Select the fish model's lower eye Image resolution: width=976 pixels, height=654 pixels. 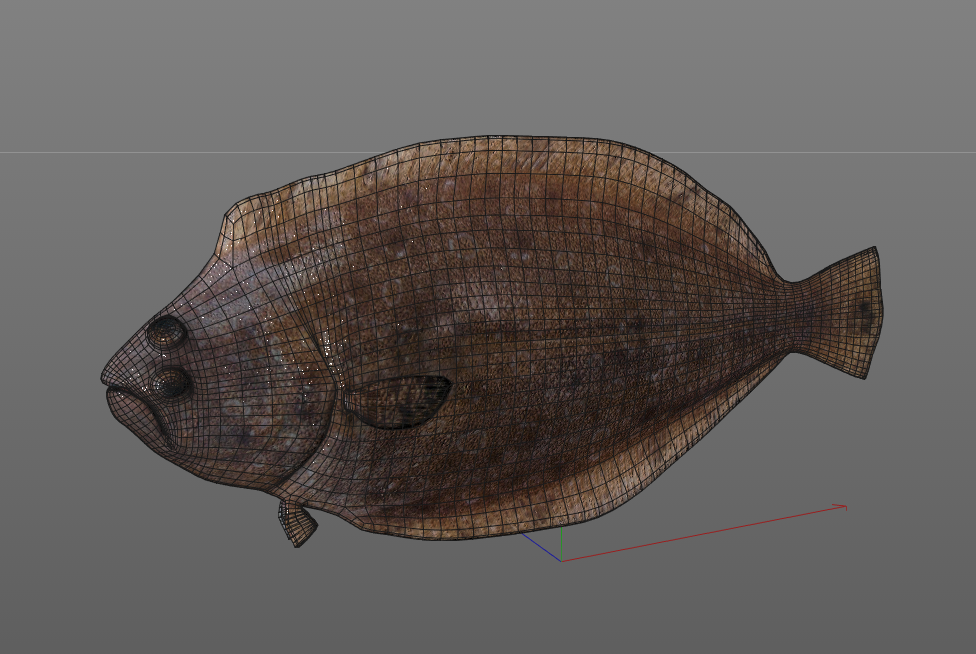coord(169,383)
